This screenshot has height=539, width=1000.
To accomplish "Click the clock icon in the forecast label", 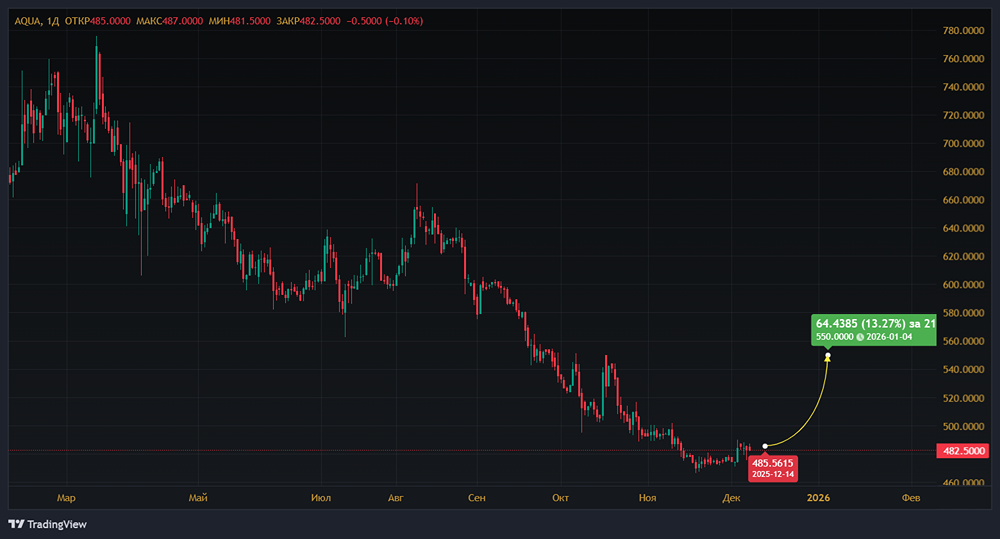I will pos(860,337).
